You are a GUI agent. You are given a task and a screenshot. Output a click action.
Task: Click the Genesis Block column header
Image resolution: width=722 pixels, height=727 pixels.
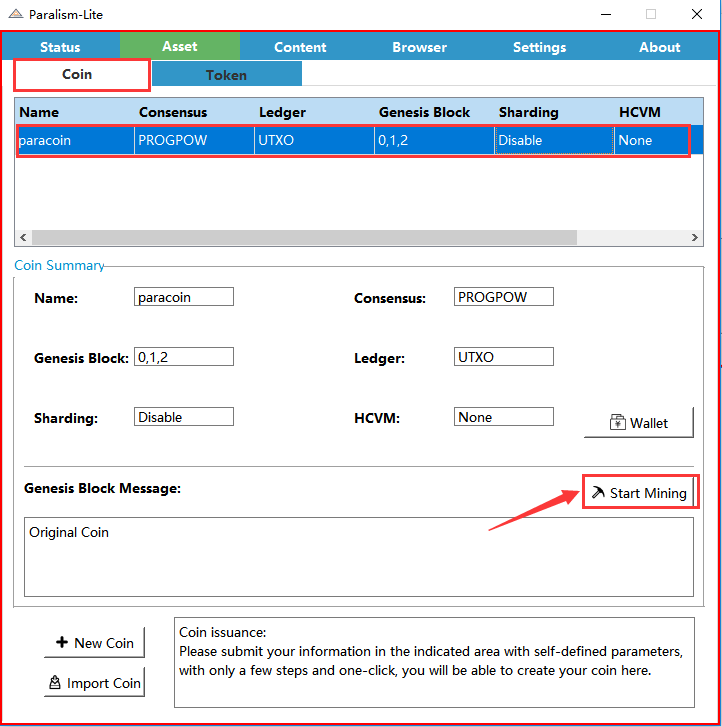click(434, 112)
